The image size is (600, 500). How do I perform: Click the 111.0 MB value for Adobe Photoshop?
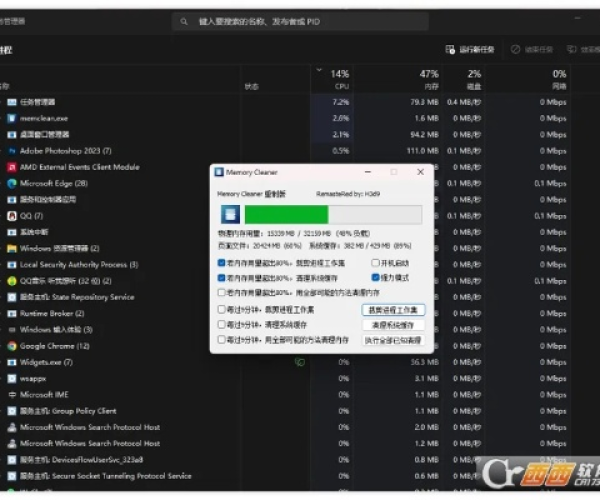pyautogui.click(x=422, y=151)
